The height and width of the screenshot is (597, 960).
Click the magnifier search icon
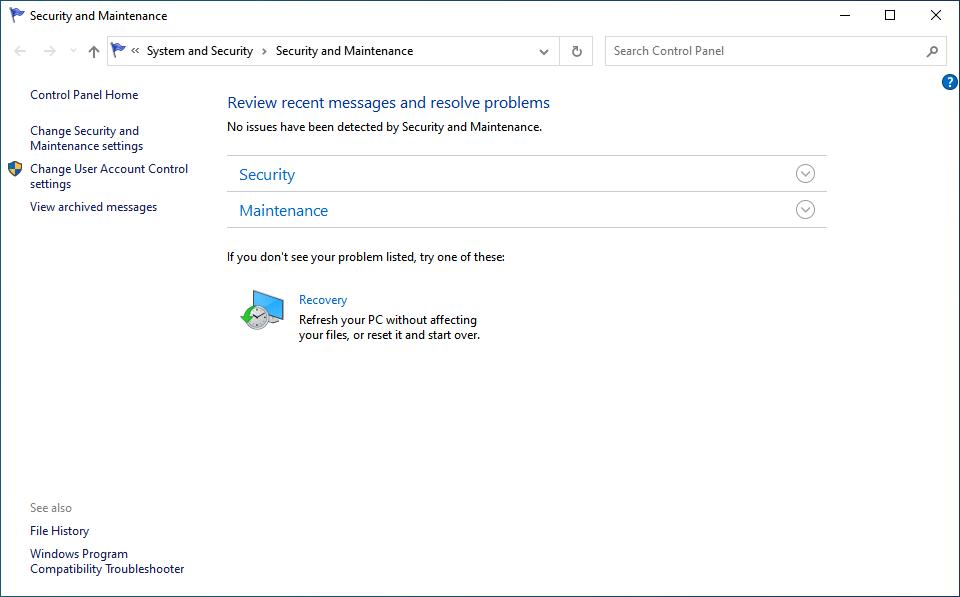point(932,51)
